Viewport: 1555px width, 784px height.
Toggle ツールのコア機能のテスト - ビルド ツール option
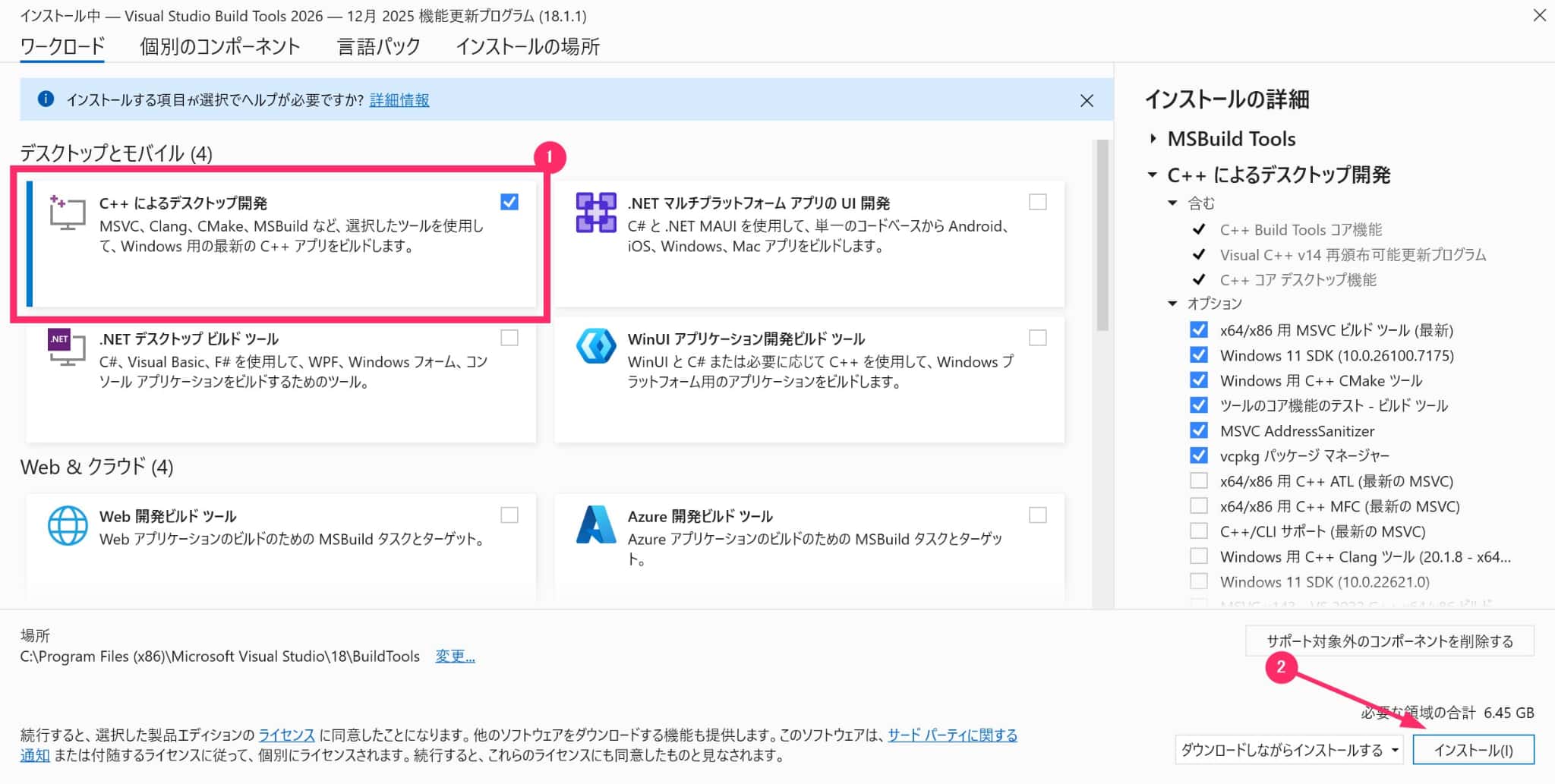tap(1198, 405)
